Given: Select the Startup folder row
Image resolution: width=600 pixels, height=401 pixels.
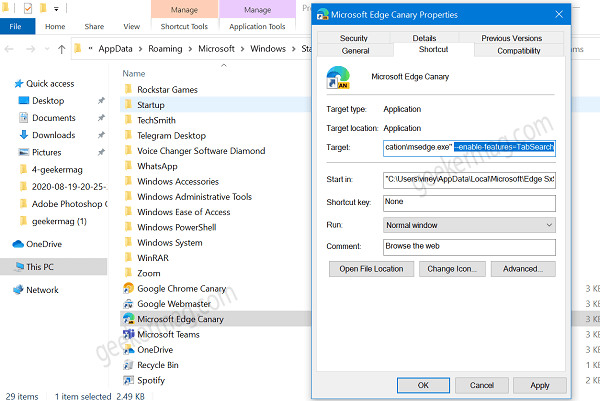Looking at the screenshot, I should [215, 104].
